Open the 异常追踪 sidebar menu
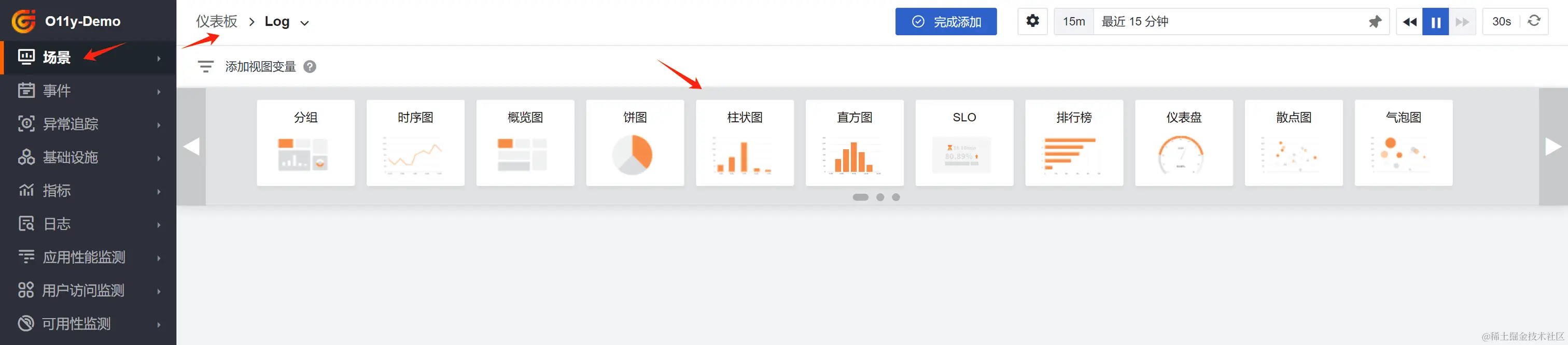 pyautogui.click(x=88, y=124)
